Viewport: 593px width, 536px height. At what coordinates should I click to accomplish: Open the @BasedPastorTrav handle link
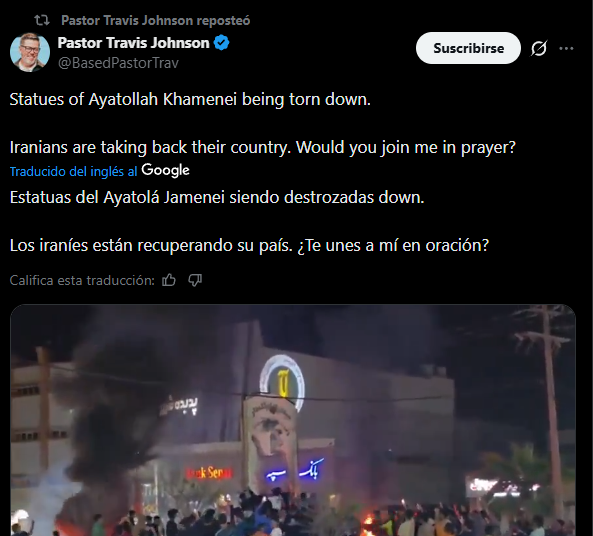click(x=118, y=63)
